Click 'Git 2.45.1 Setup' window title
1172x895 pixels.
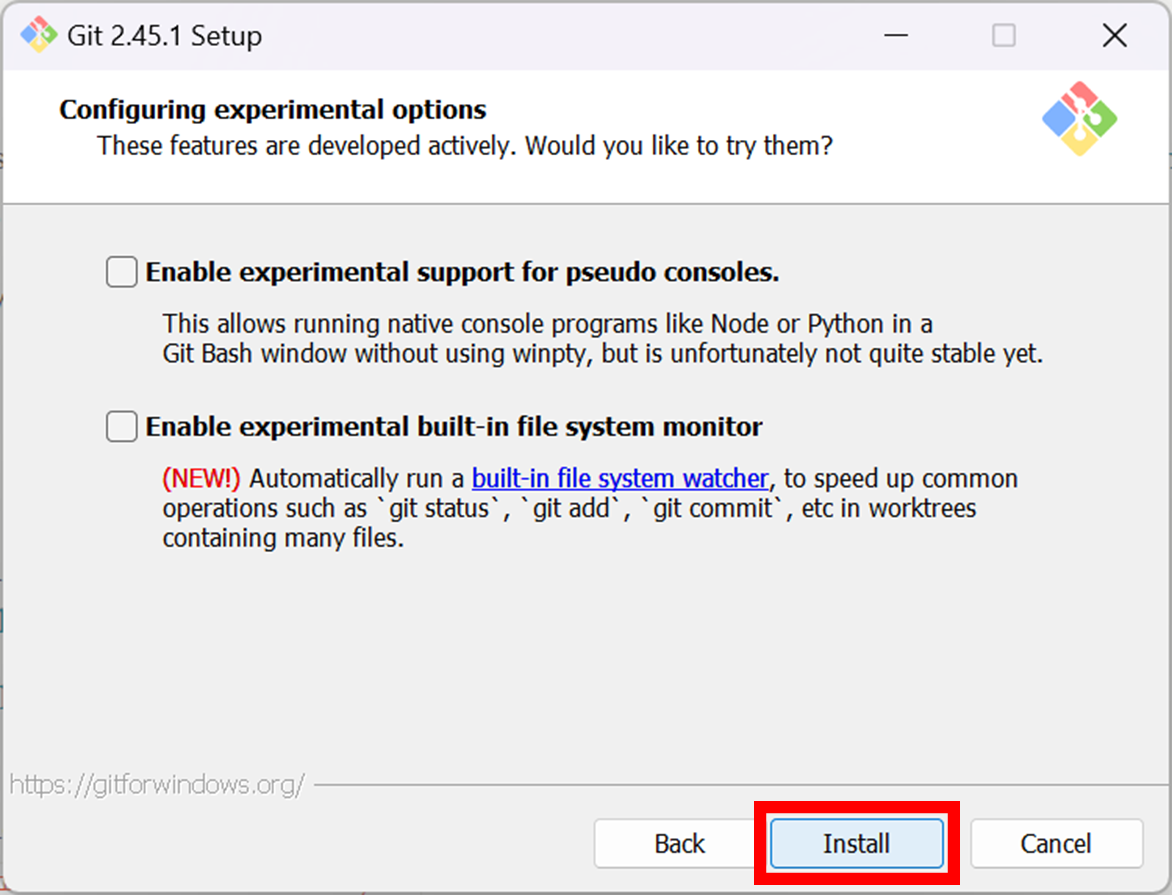tap(164, 36)
